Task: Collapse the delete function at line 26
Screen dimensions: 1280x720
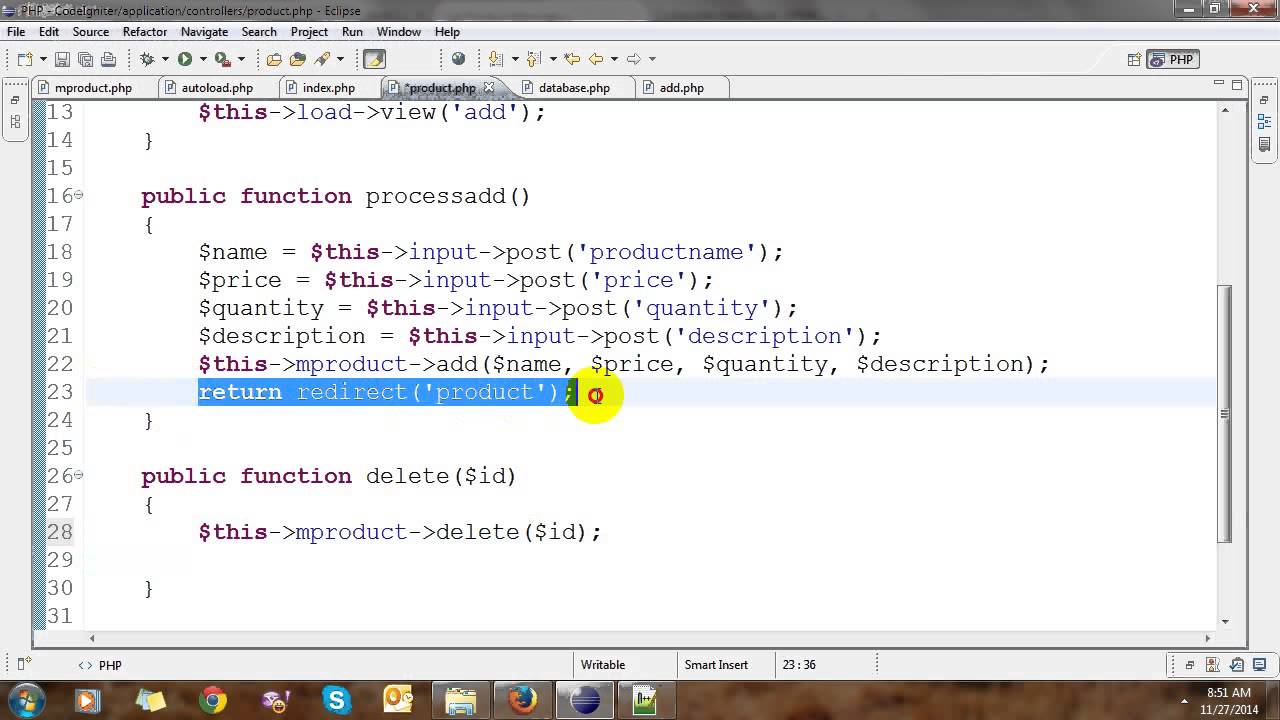Action: coord(78,475)
